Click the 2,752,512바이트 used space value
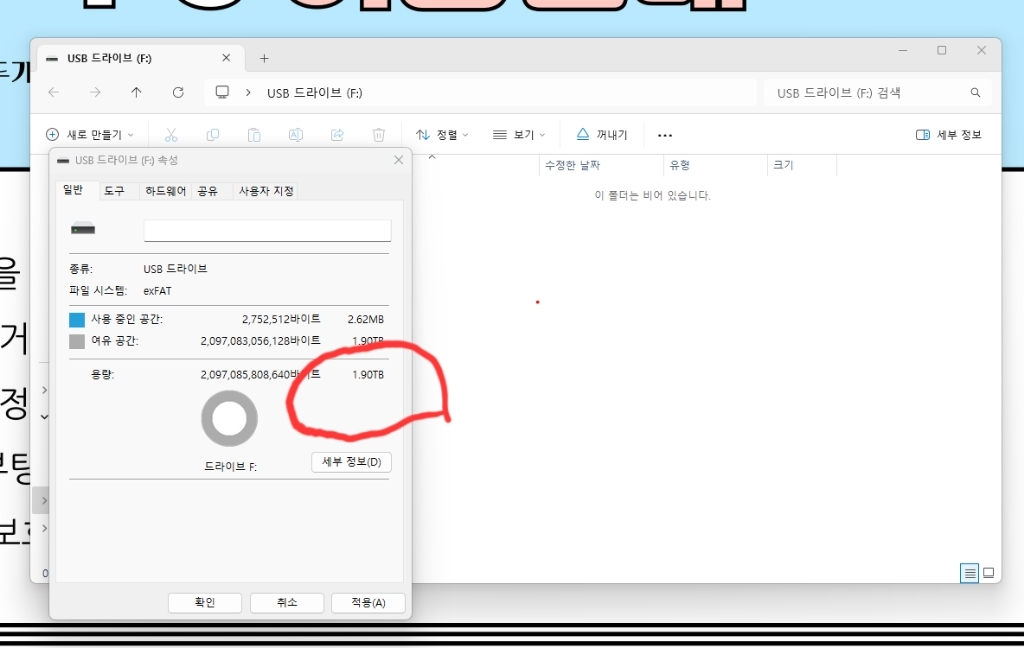The image size is (1024, 648). [x=281, y=319]
